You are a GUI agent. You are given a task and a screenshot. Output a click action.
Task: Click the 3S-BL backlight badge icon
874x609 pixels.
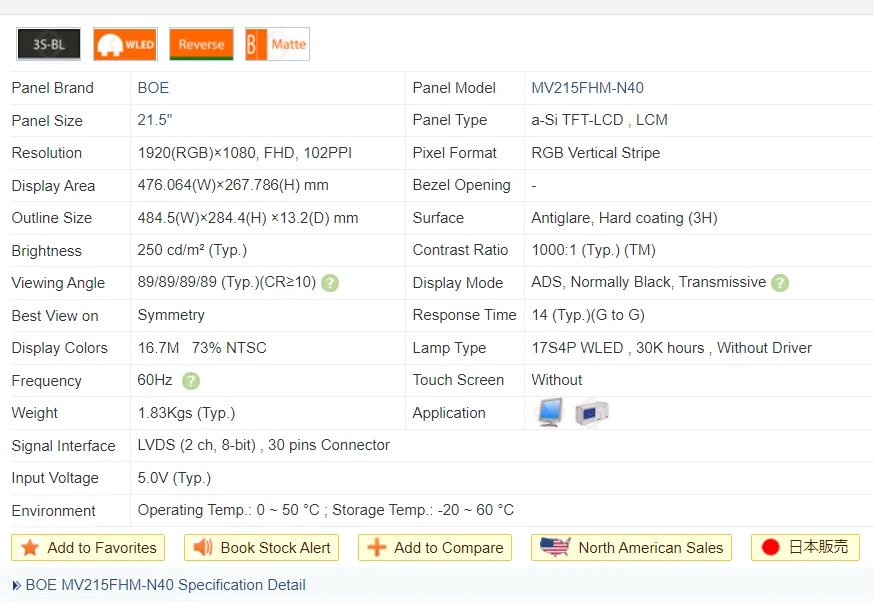(x=48, y=44)
